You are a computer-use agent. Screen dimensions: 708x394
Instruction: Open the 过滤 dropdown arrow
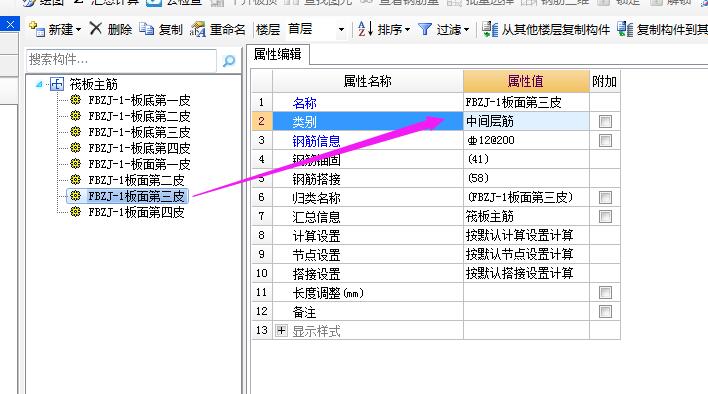(466, 30)
